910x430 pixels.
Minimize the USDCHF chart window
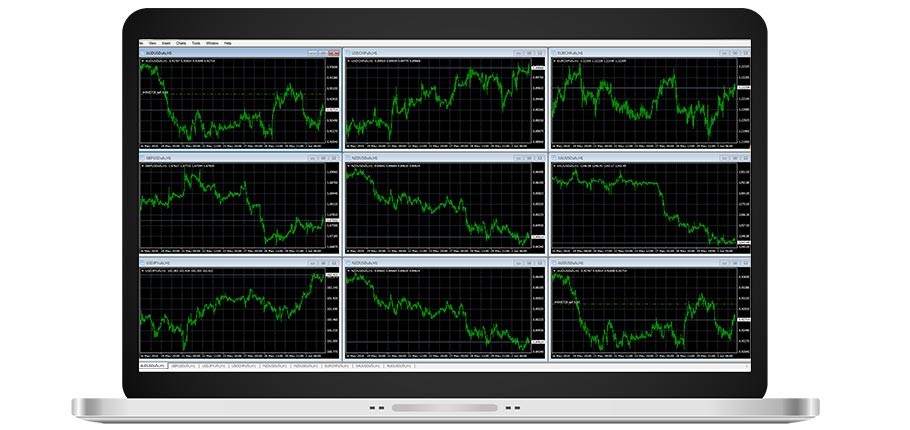pyautogui.click(x=518, y=53)
